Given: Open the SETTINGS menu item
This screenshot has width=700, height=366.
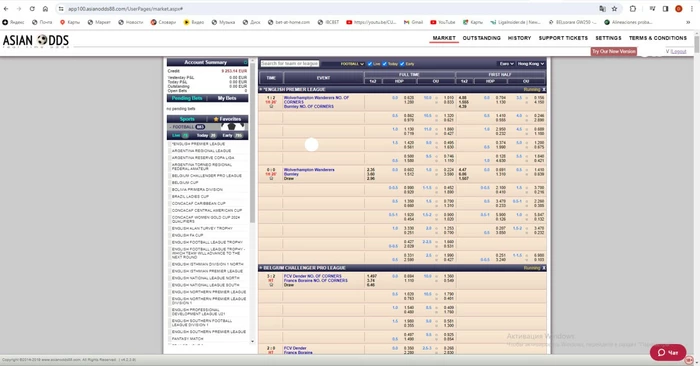Looking at the screenshot, I should click(x=608, y=38).
